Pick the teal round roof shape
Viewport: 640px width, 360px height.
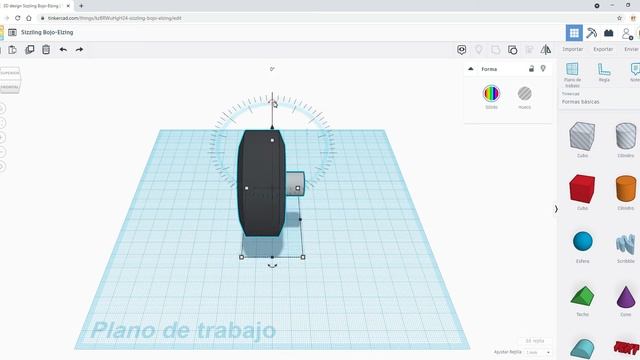pyautogui.click(x=582, y=349)
